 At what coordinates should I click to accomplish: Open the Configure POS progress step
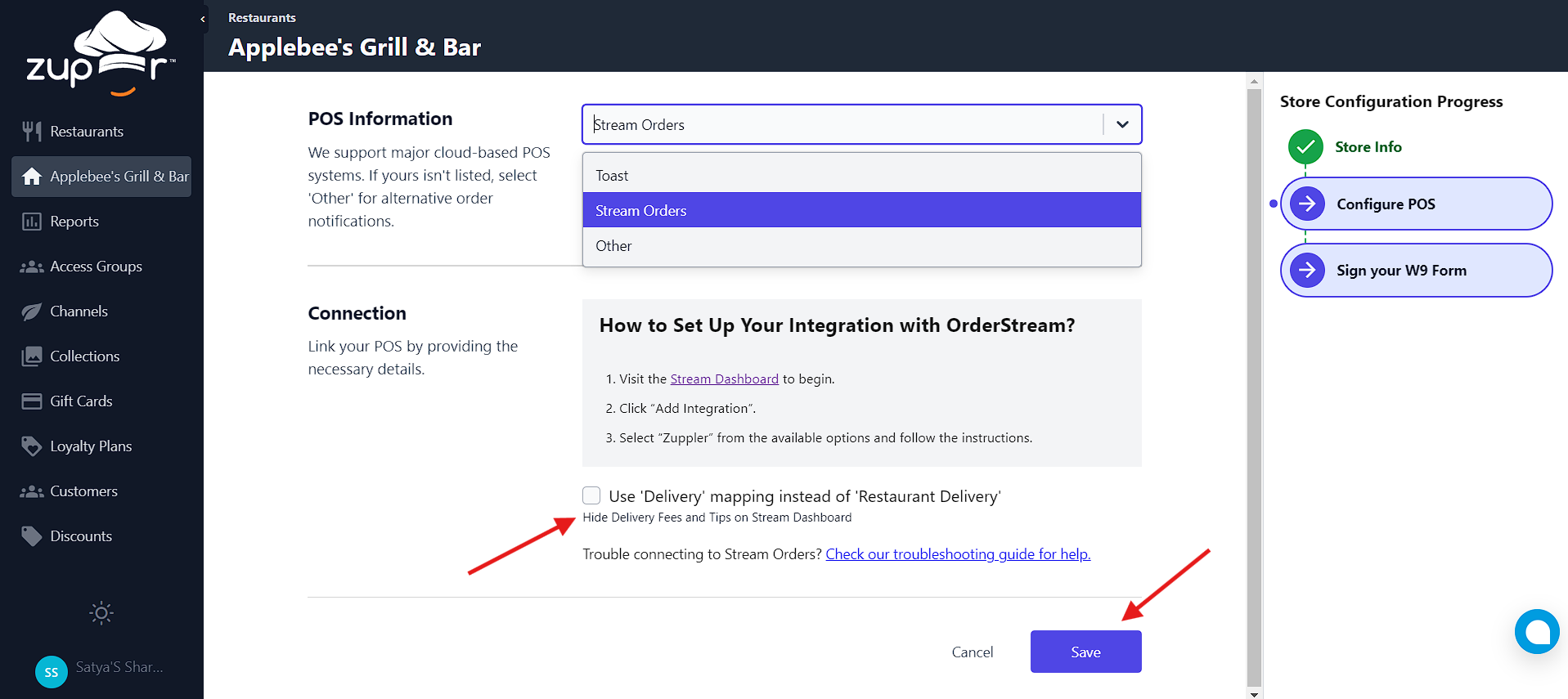click(x=1417, y=204)
